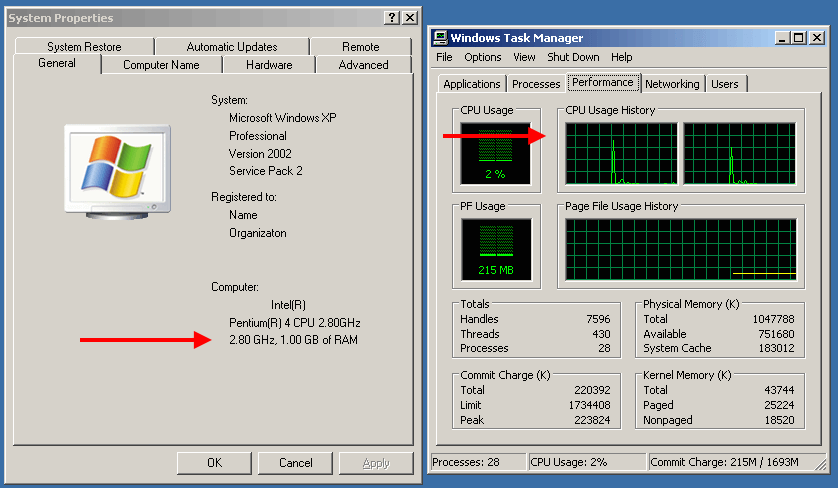The image size is (838, 488).
Task: Click Commit Charge Limit value 1734408
Action: (x=589, y=405)
